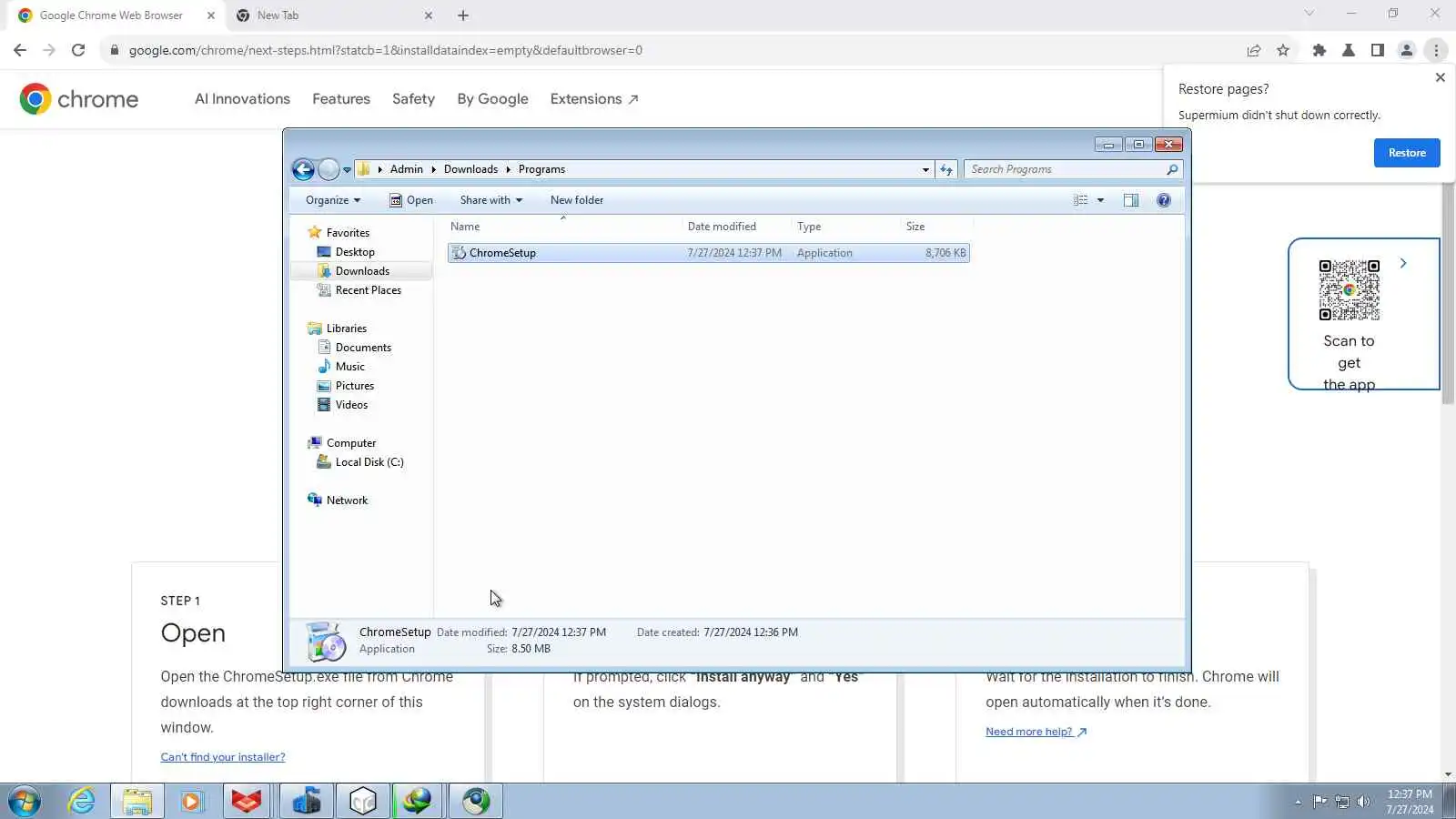Select Network in the navigation pane

[348, 500]
